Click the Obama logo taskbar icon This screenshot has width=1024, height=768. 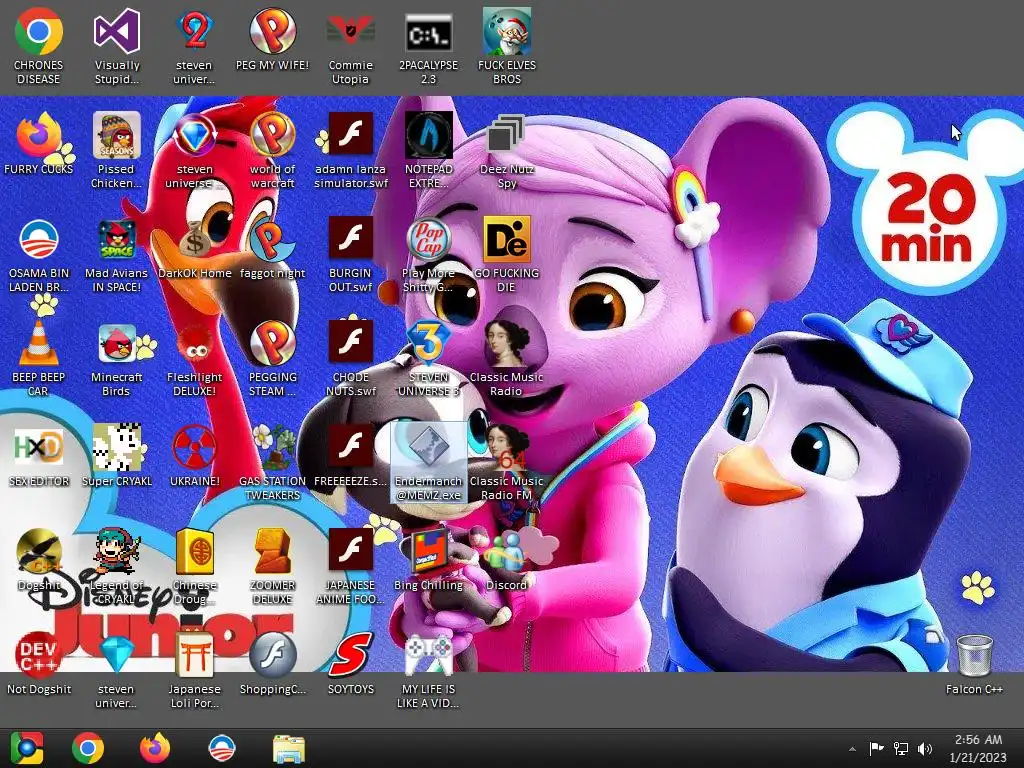pyautogui.click(x=221, y=748)
